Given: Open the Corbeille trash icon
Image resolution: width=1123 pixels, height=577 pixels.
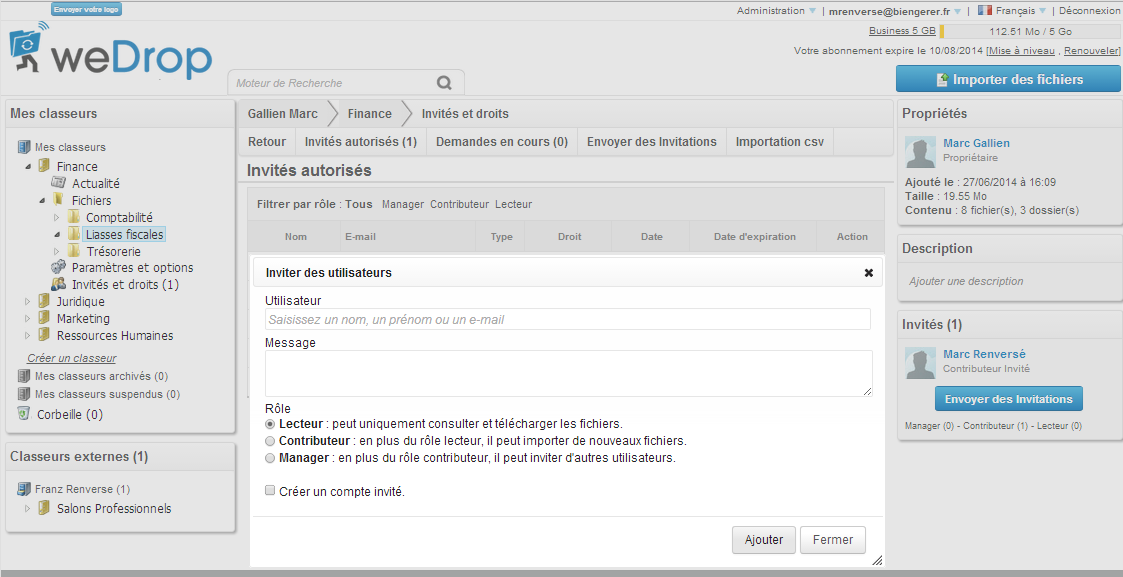Looking at the screenshot, I should tap(24, 413).
